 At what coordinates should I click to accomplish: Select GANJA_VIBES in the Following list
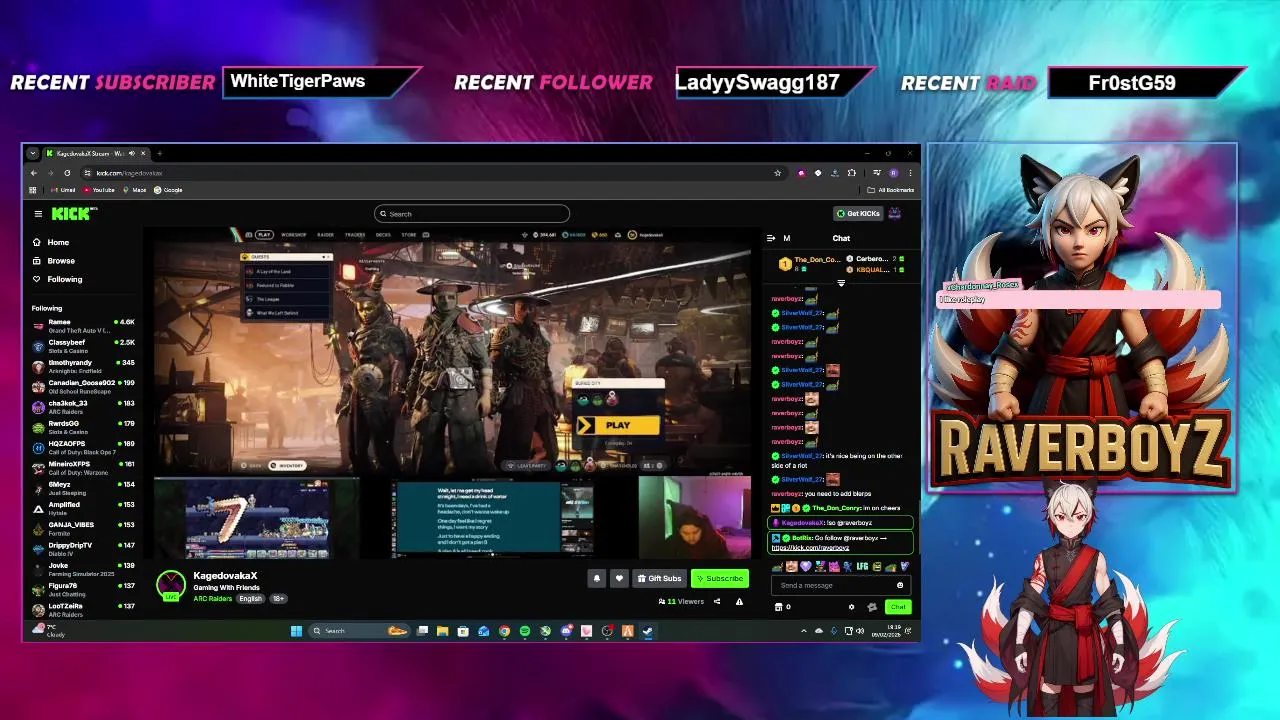[84, 528]
